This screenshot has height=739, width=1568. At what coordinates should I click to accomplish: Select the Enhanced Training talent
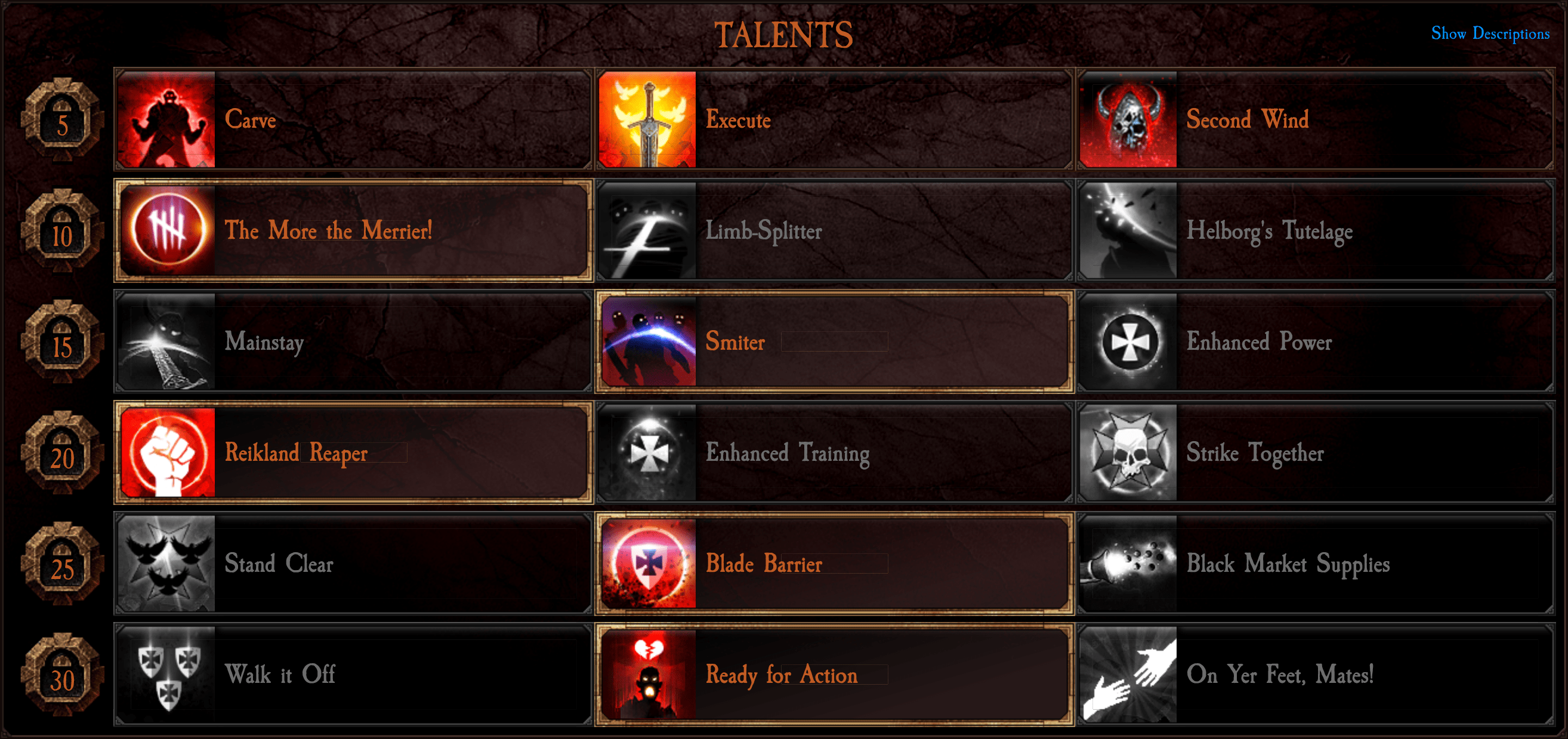(x=834, y=452)
